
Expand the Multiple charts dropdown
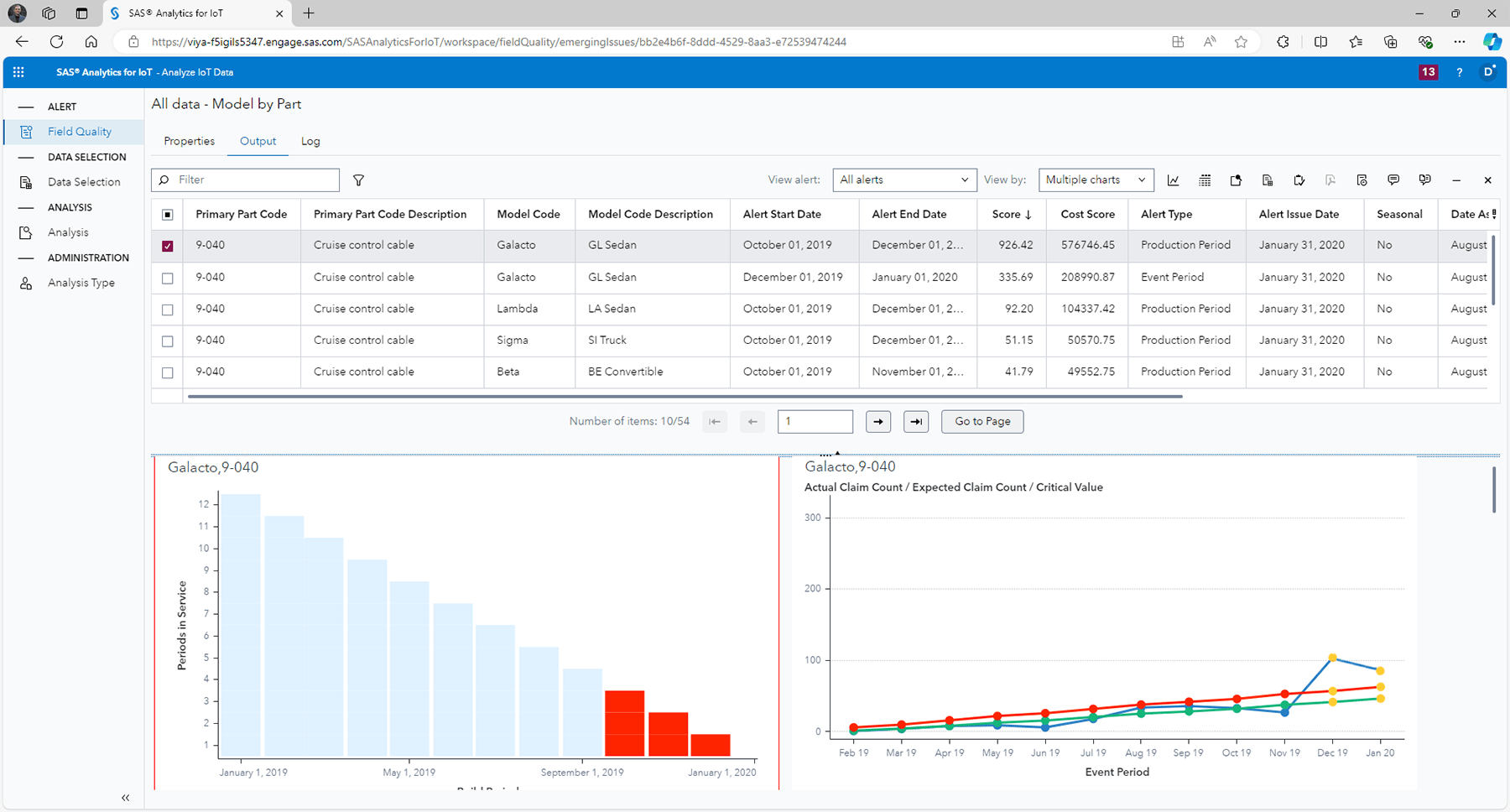(1095, 180)
